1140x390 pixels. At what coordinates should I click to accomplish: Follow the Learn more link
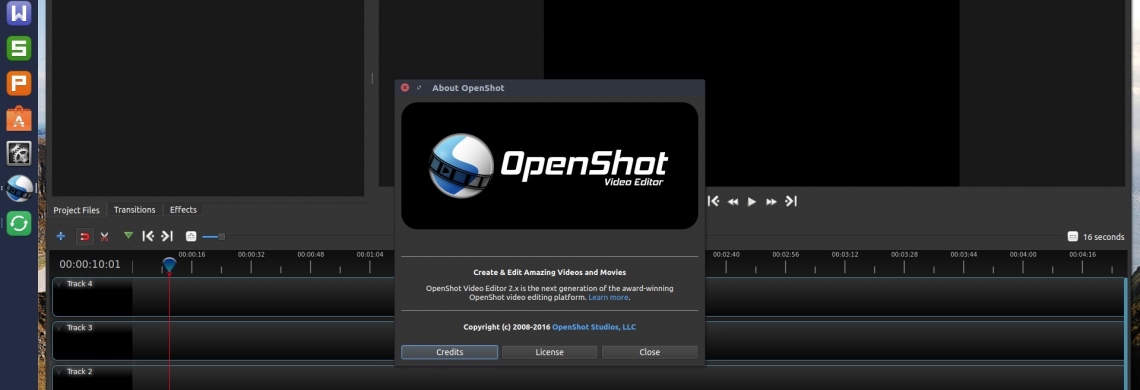click(x=609, y=298)
